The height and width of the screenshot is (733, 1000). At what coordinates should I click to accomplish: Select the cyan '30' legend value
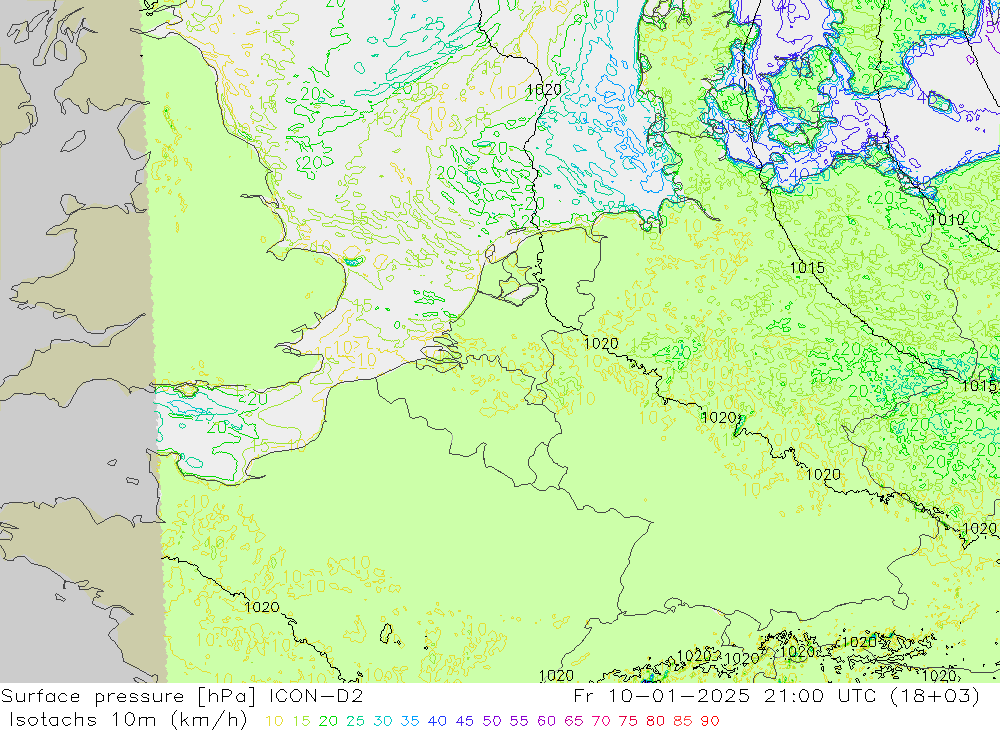[x=383, y=721]
